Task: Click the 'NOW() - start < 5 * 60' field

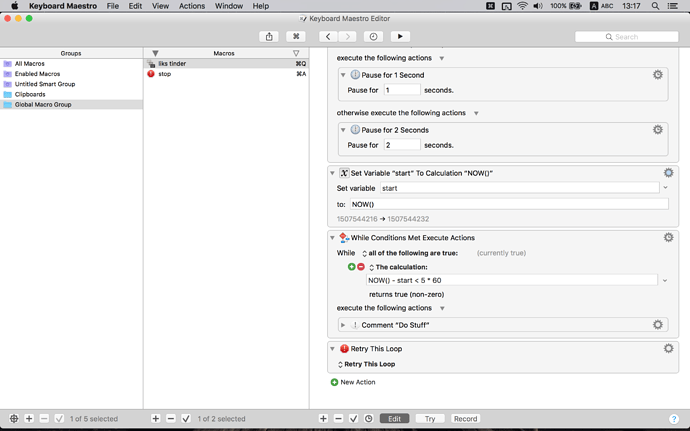Action: tap(512, 280)
